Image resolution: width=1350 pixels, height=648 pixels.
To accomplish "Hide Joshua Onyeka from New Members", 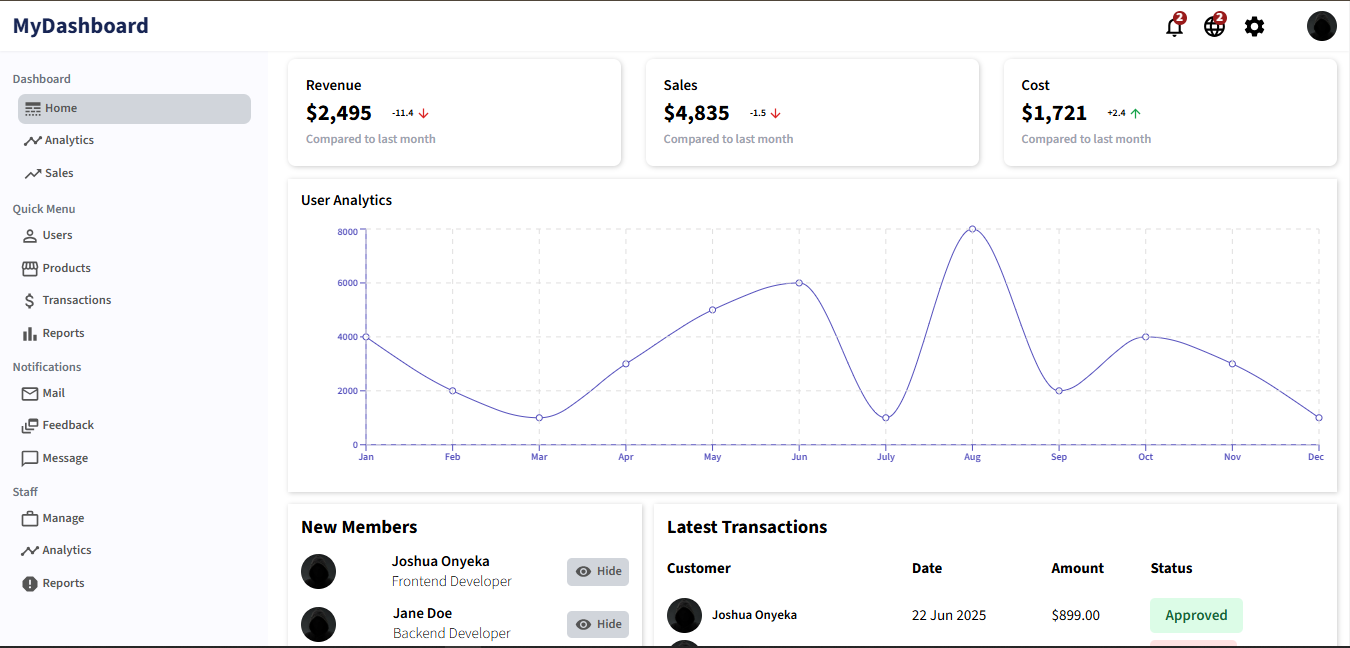I will click(597, 572).
